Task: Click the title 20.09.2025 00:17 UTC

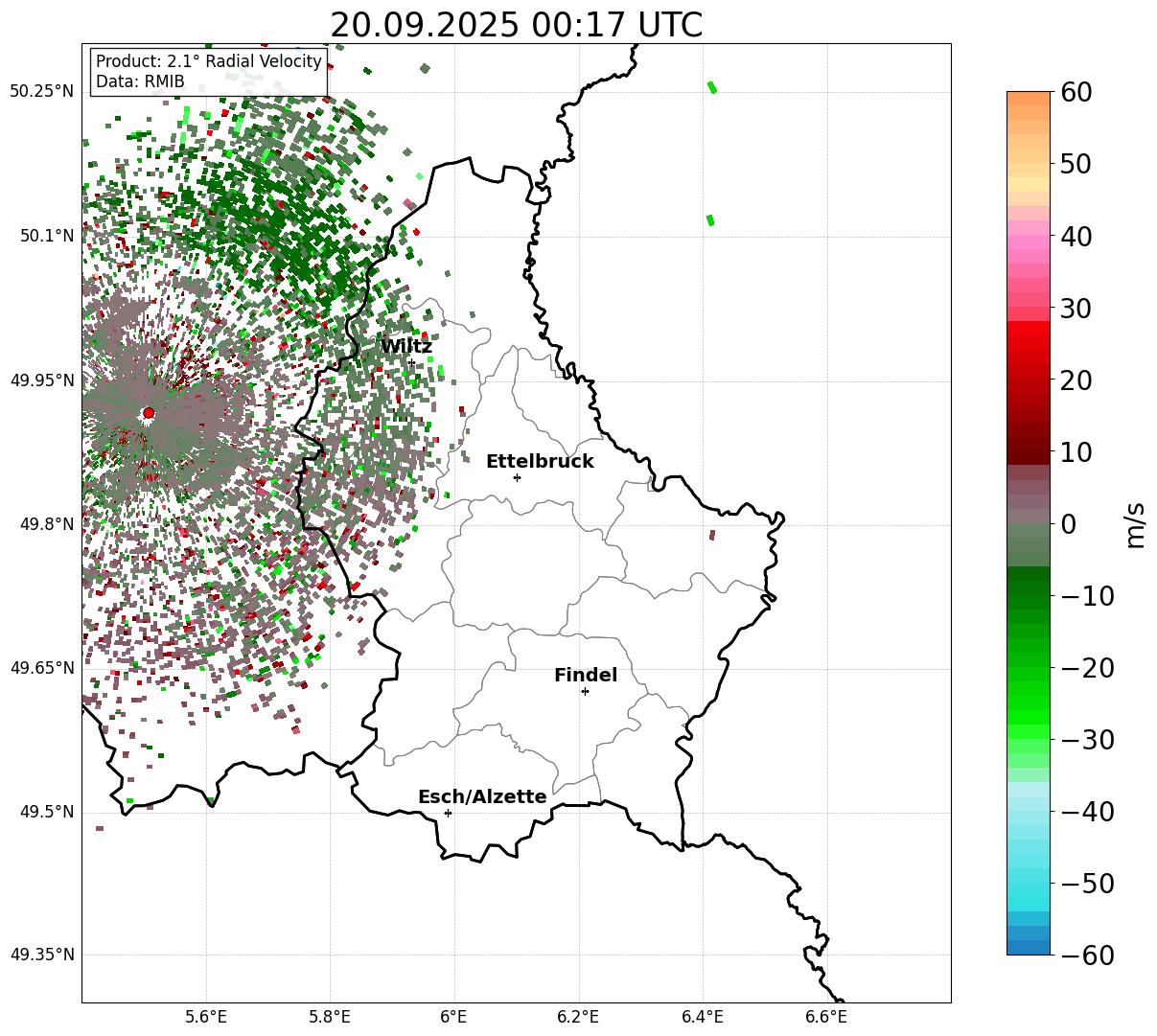Action: tap(516, 25)
